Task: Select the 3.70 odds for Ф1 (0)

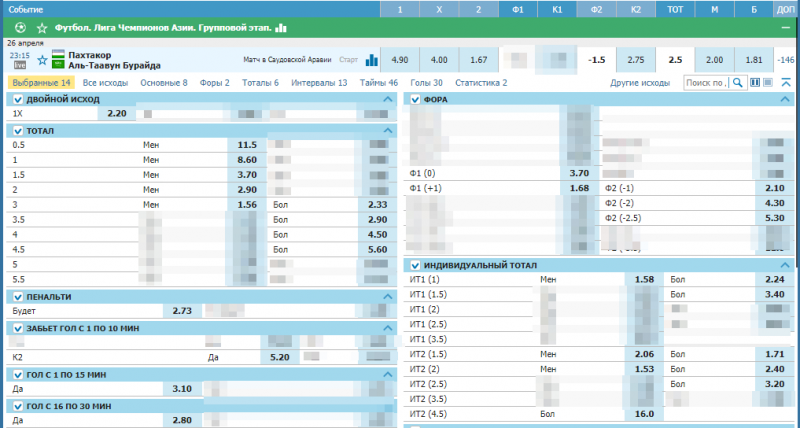Action: tap(579, 173)
